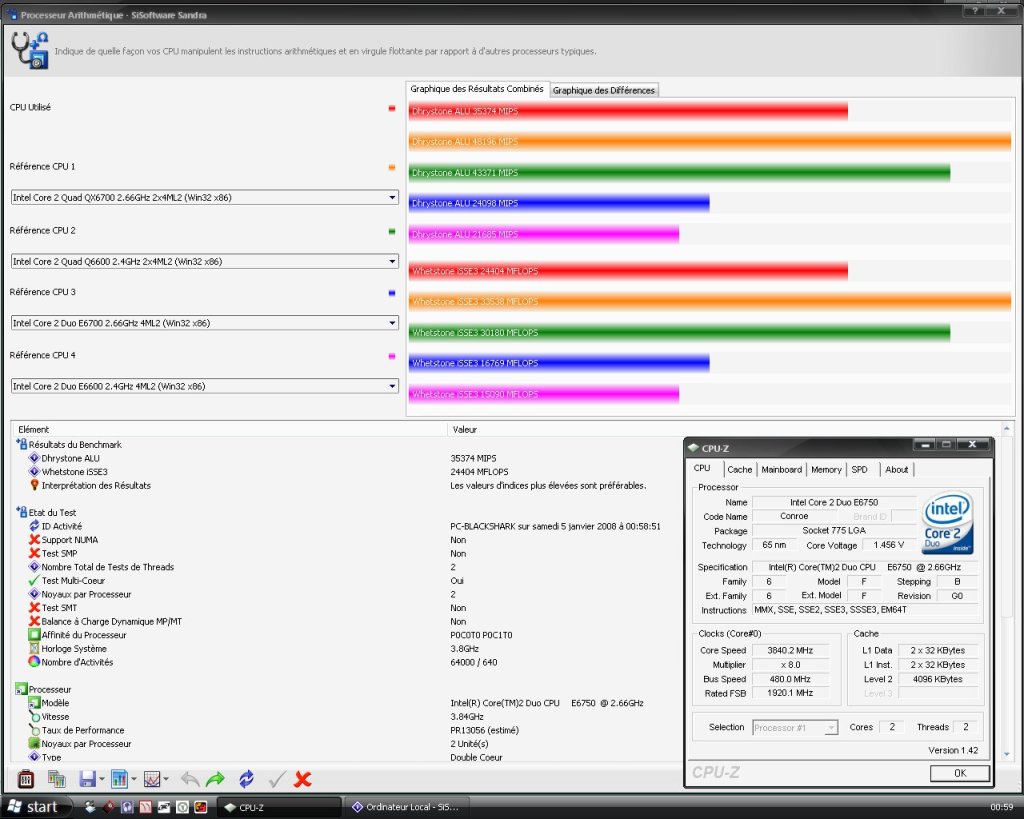
Task: Click the green forward arrow icon
Action: [215, 779]
